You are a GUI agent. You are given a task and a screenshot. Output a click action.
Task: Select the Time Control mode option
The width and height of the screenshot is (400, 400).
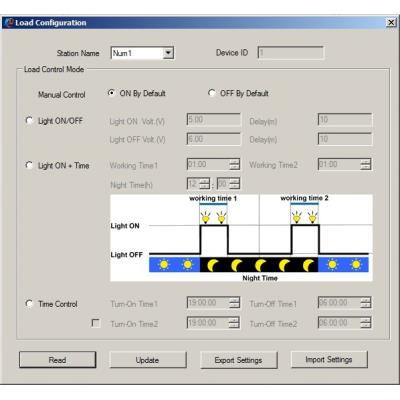point(29,303)
